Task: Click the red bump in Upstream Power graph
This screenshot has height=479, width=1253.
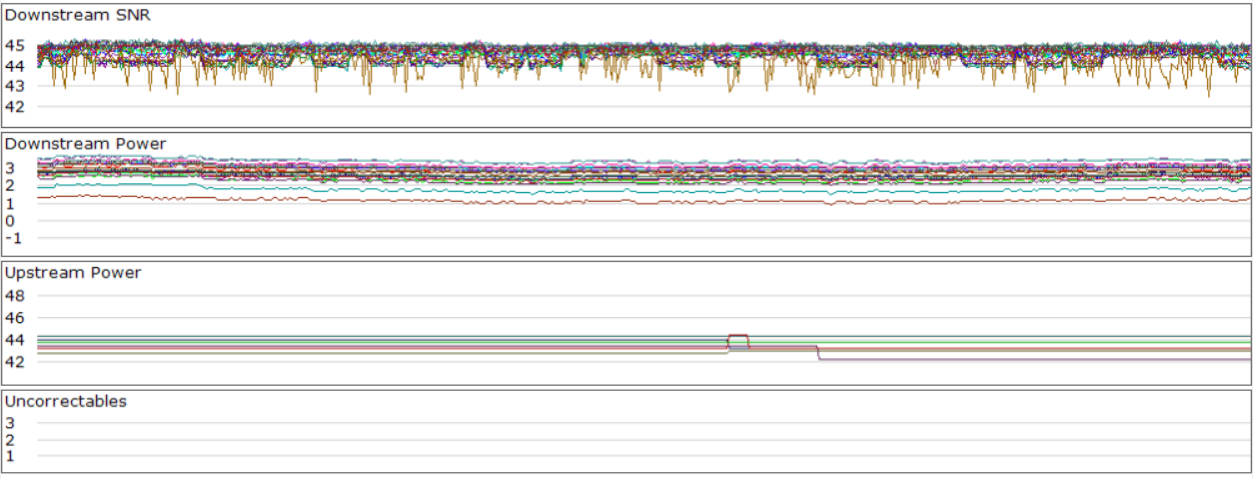Action: tap(738, 340)
